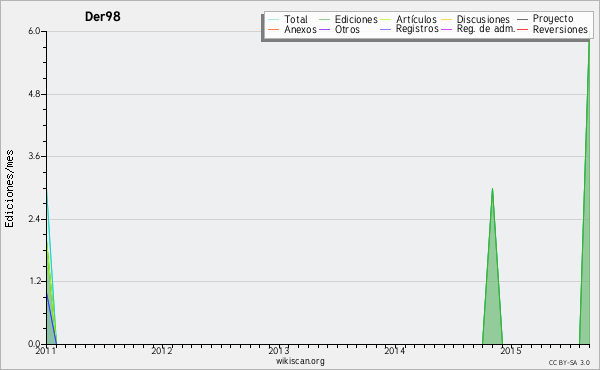The width and height of the screenshot is (600, 370).
Task: Click the 4.8 y-axis value
Action: tap(34, 94)
